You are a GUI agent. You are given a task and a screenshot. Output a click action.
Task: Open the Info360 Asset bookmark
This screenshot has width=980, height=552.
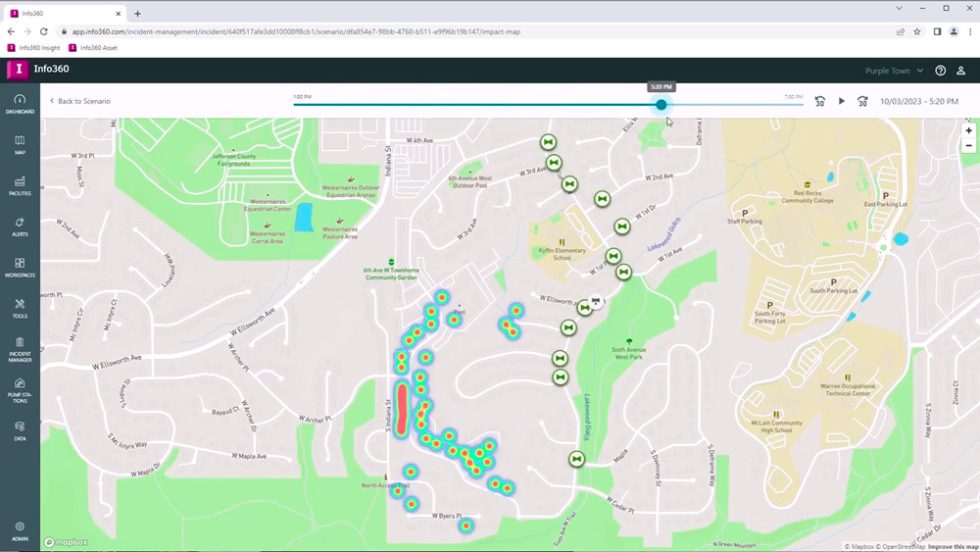[x=93, y=48]
